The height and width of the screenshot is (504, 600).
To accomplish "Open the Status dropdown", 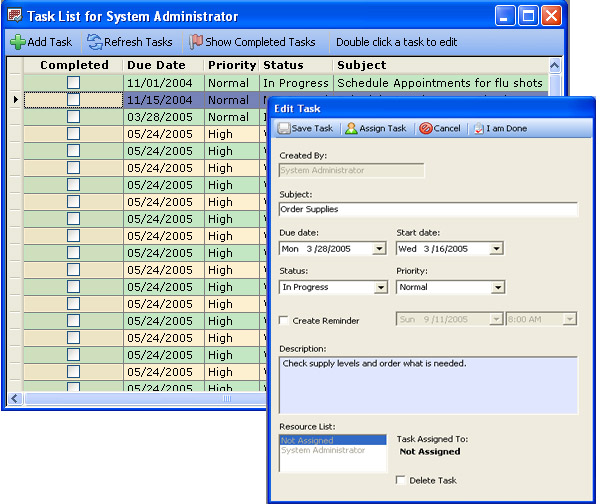I will click(380, 288).
